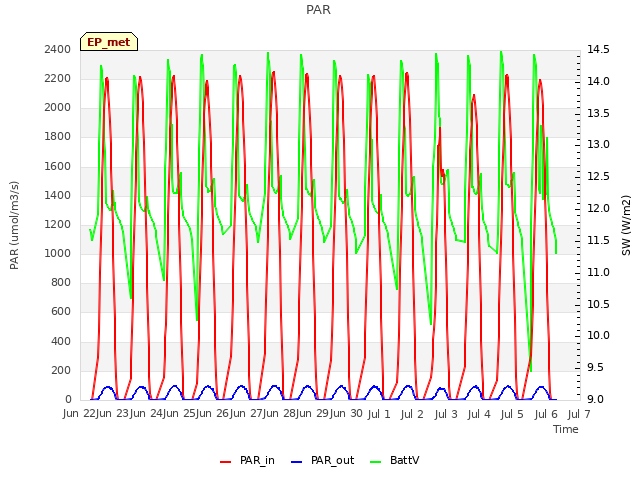This screenshot has width=640, height=480.
Task: Click the 1000 left axis value
Action: coord(58,253)
